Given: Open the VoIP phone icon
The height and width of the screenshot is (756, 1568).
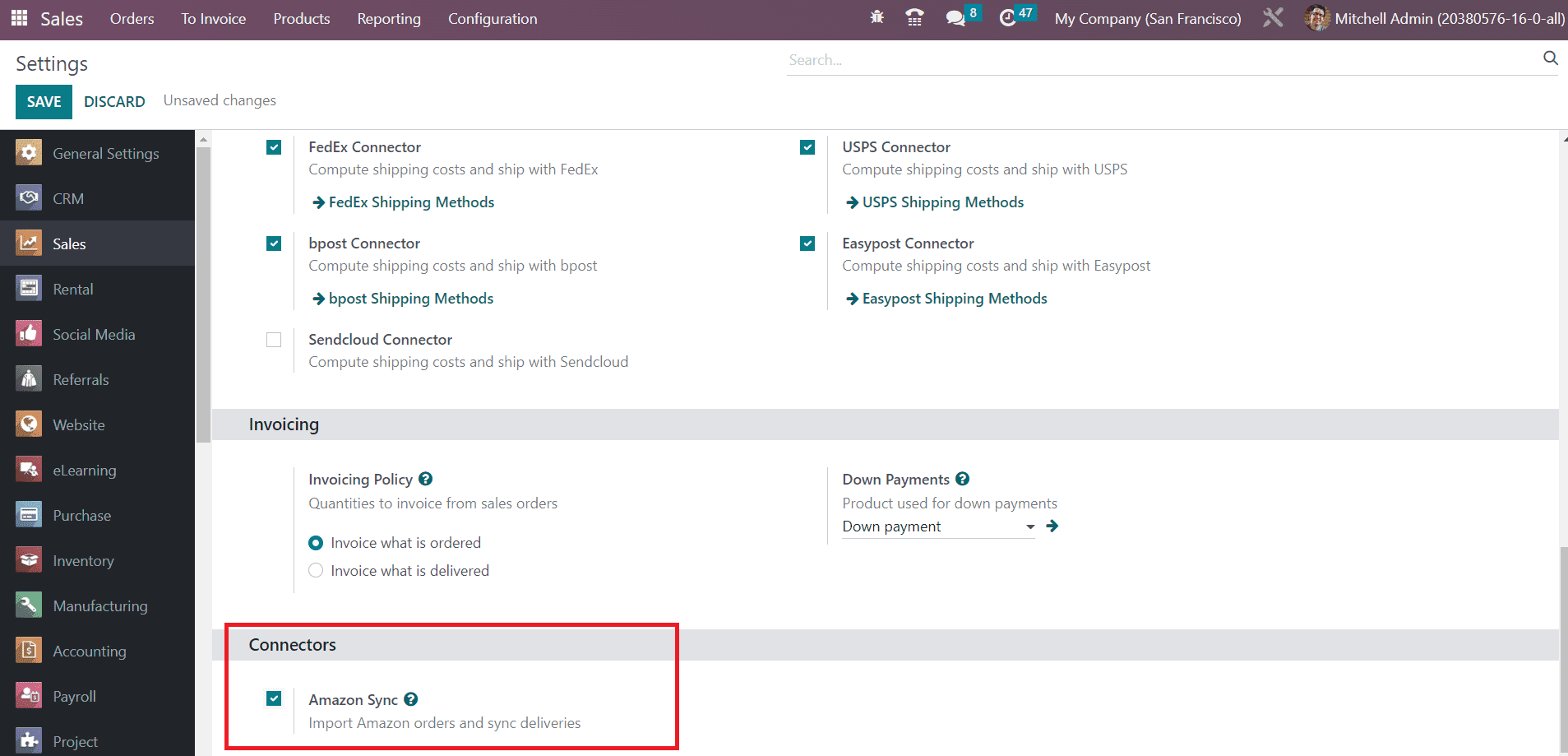Looking at the screenshot, I should point(914,17).
